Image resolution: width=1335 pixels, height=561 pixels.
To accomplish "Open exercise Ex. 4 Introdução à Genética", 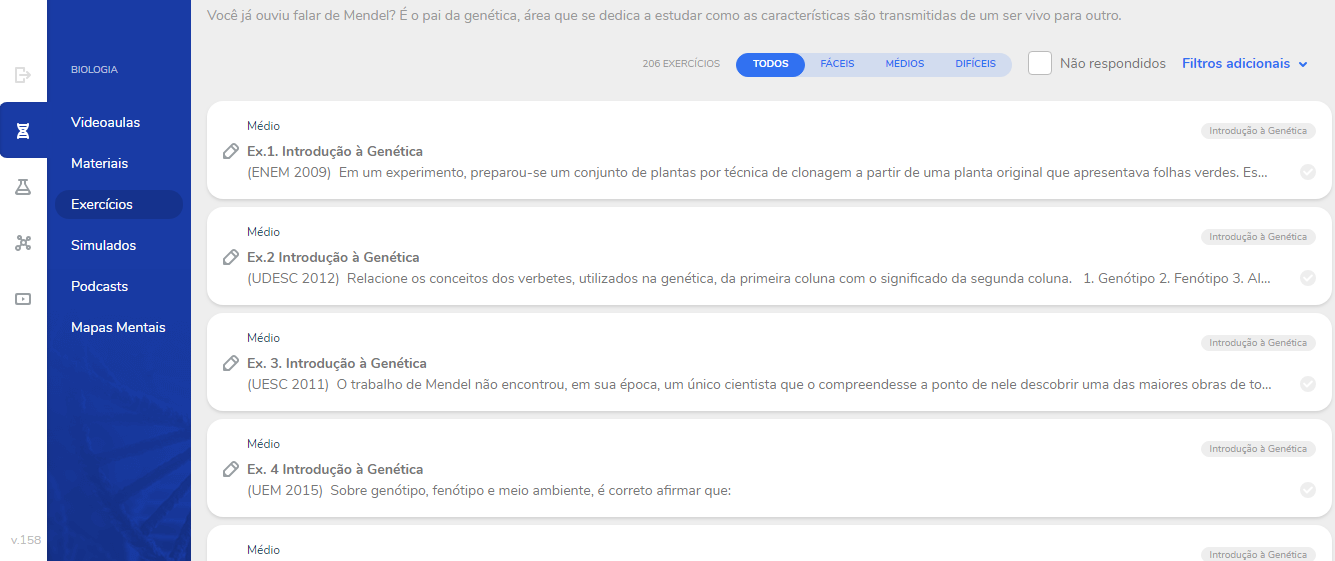I will point(335,470).
